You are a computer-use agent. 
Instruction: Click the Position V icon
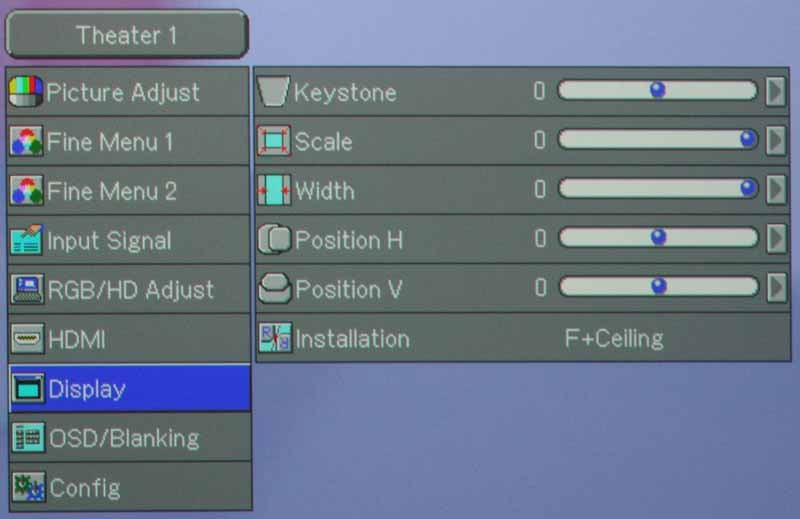pos(274,289)
